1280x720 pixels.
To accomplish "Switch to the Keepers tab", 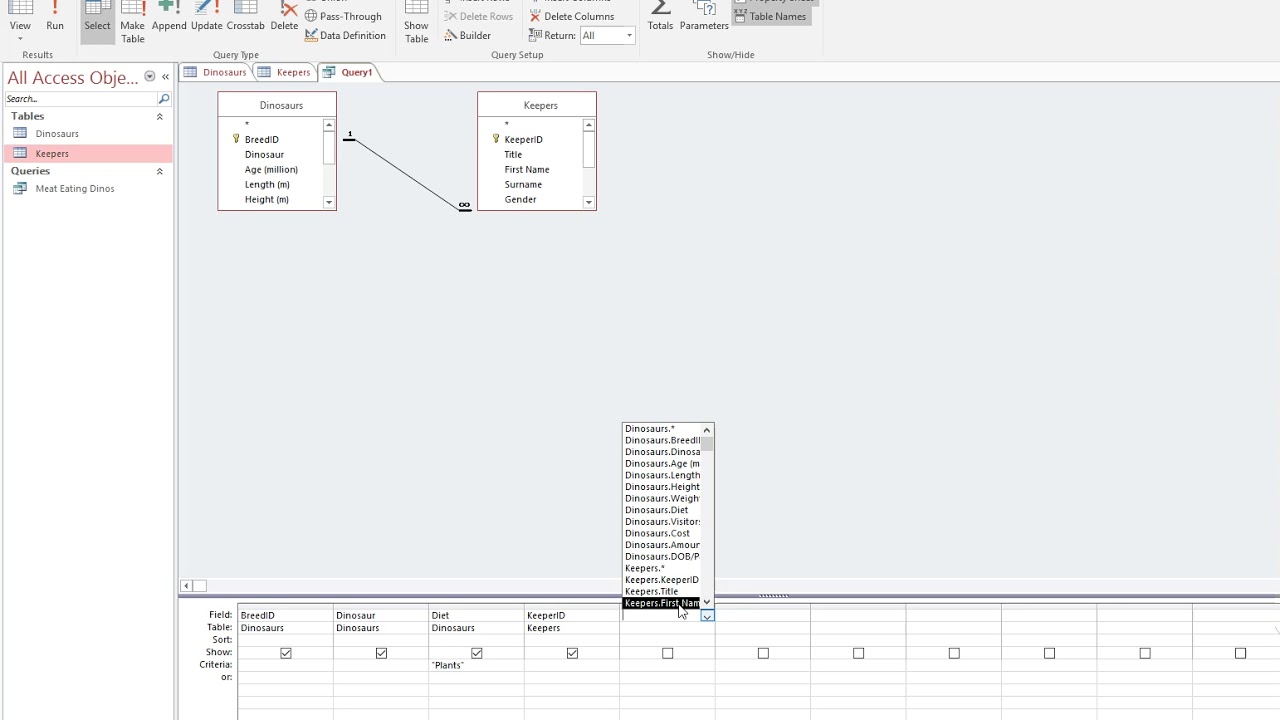I will (x=285, y=72).
